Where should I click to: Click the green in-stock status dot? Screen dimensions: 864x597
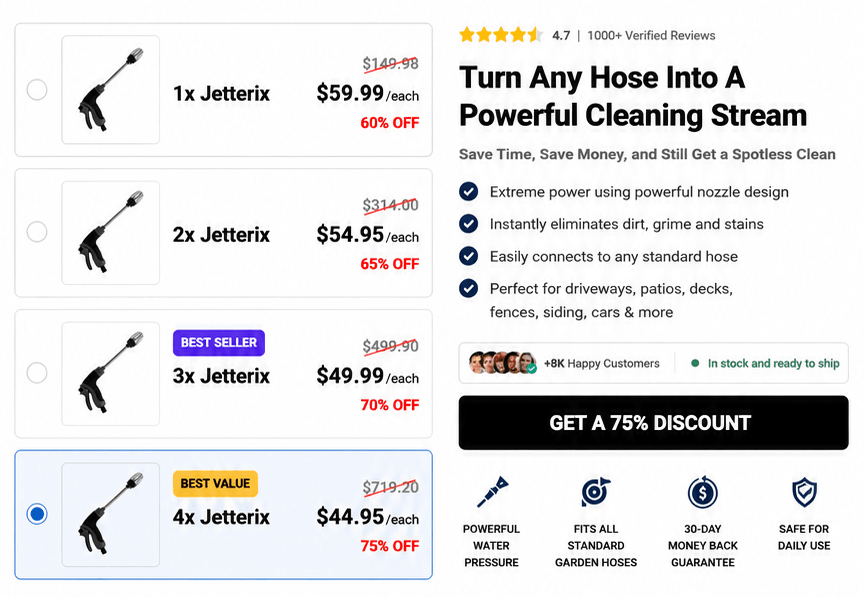tap(695, 363)
